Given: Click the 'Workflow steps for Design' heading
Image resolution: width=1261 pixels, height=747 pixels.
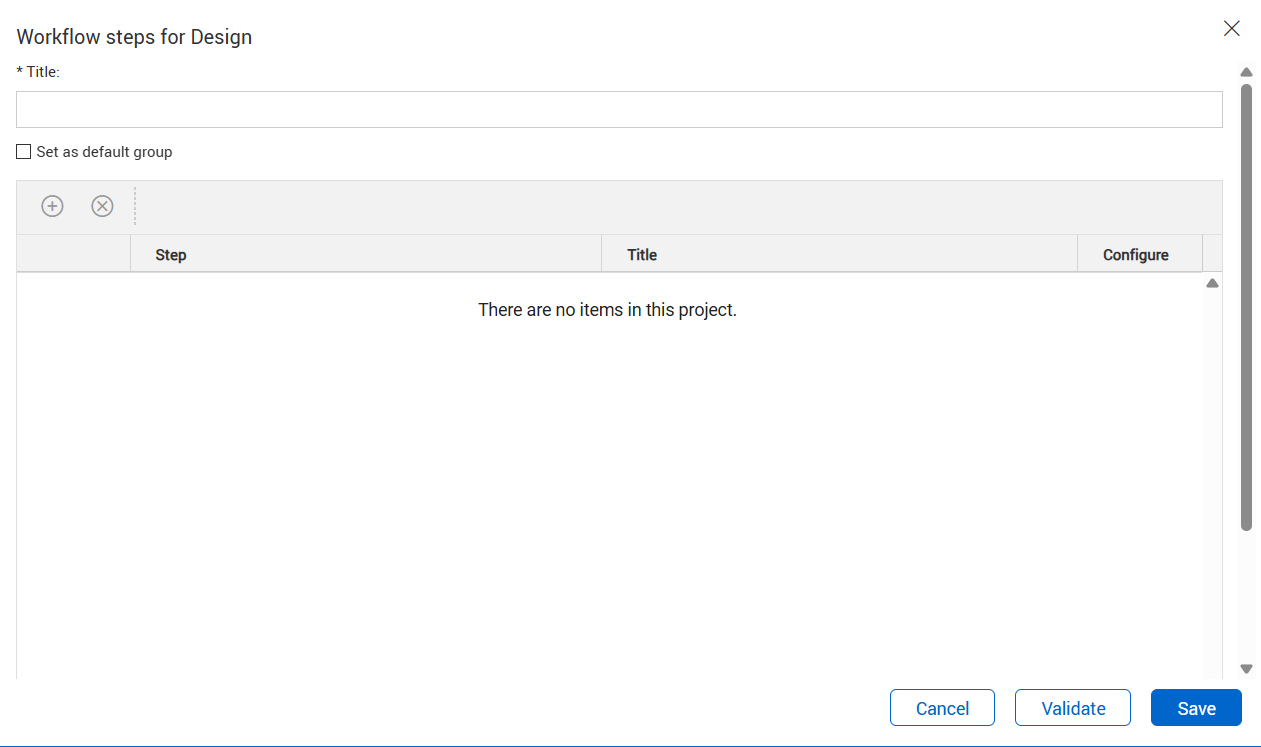Looking at the screenshot, I should pyautogui.click(x=134, y=38).
